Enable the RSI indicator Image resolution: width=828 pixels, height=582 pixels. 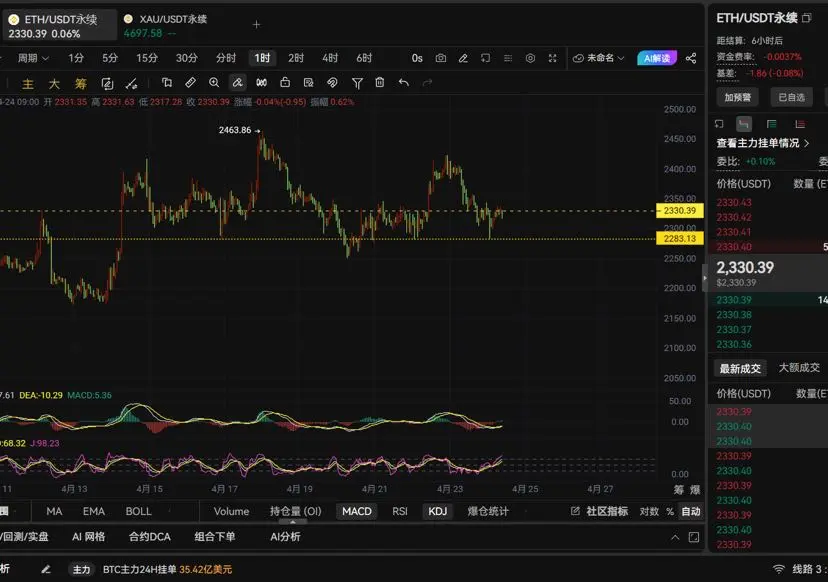point(400,511)
